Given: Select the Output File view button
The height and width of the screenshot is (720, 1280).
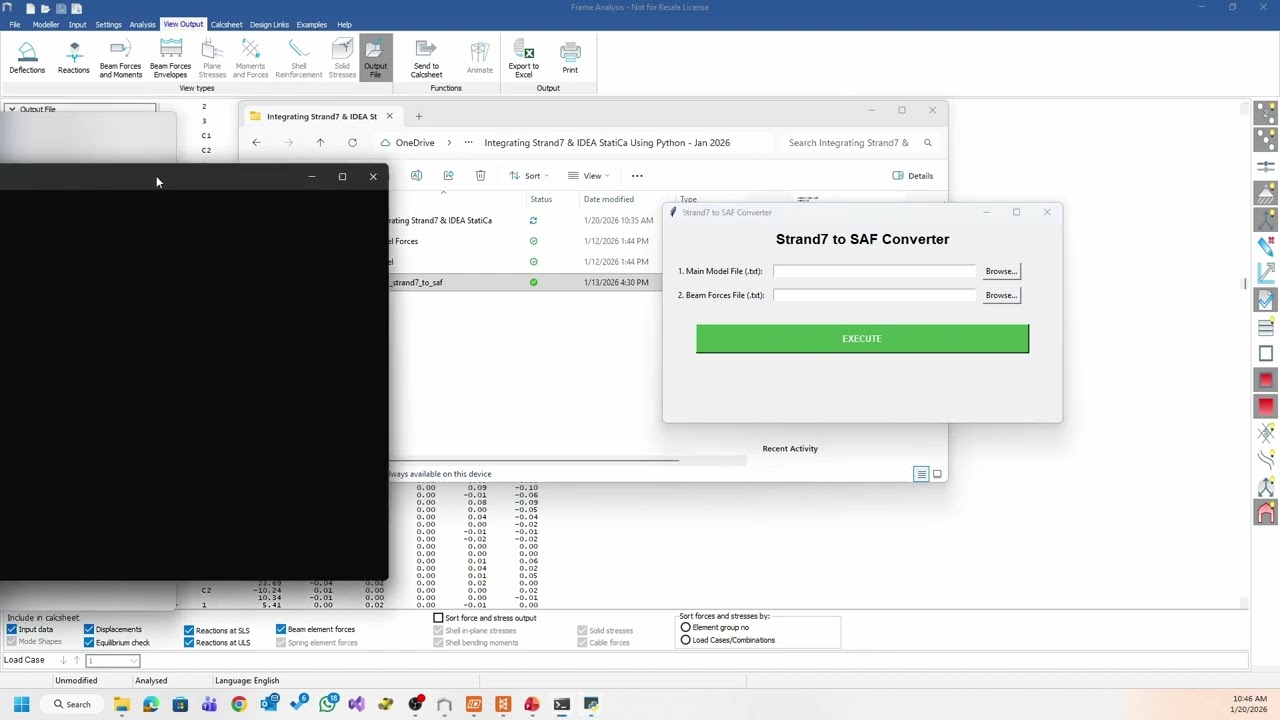Looking at the screenshot, I should click(375, 58).
